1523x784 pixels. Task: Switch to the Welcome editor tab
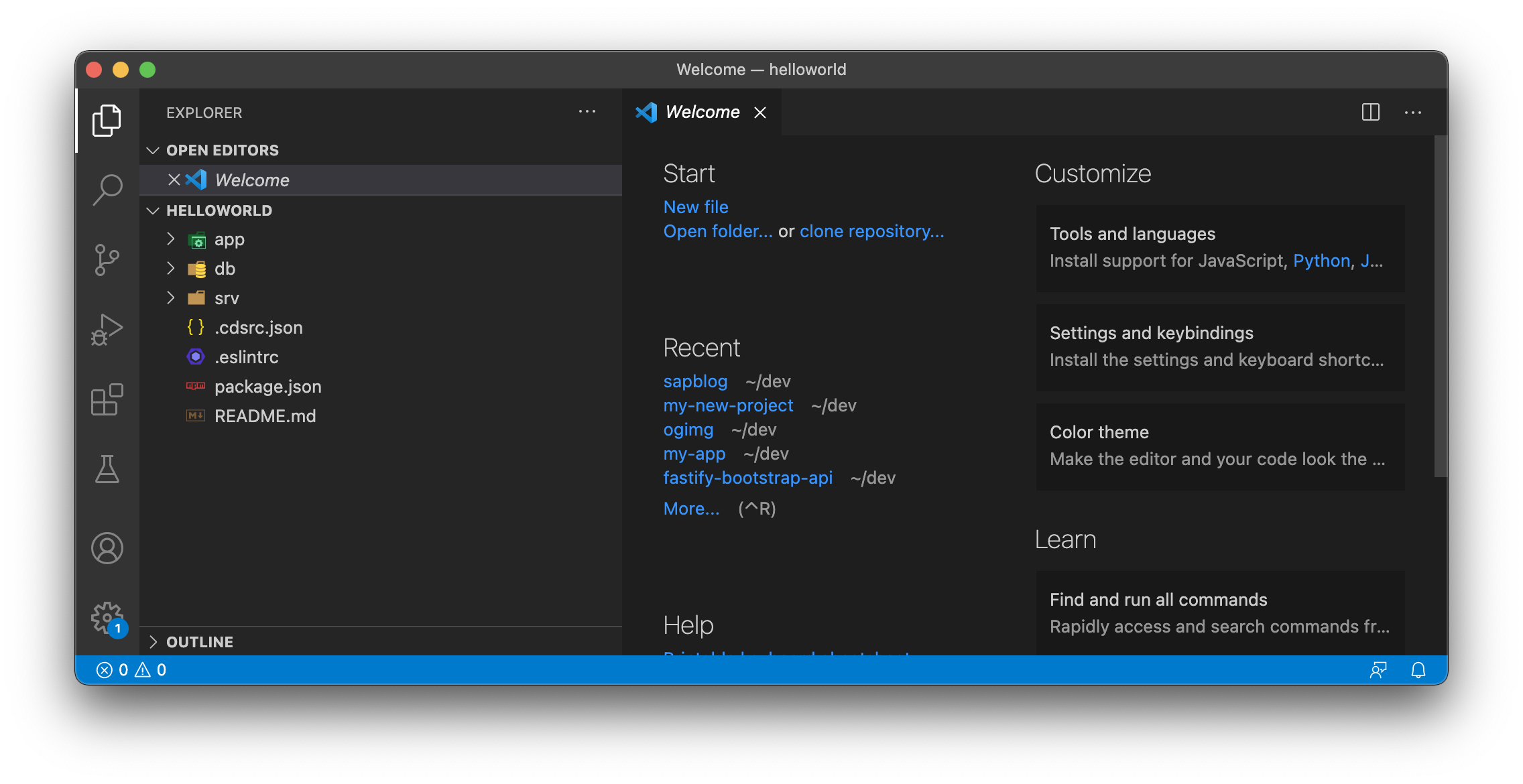point(701,112)
